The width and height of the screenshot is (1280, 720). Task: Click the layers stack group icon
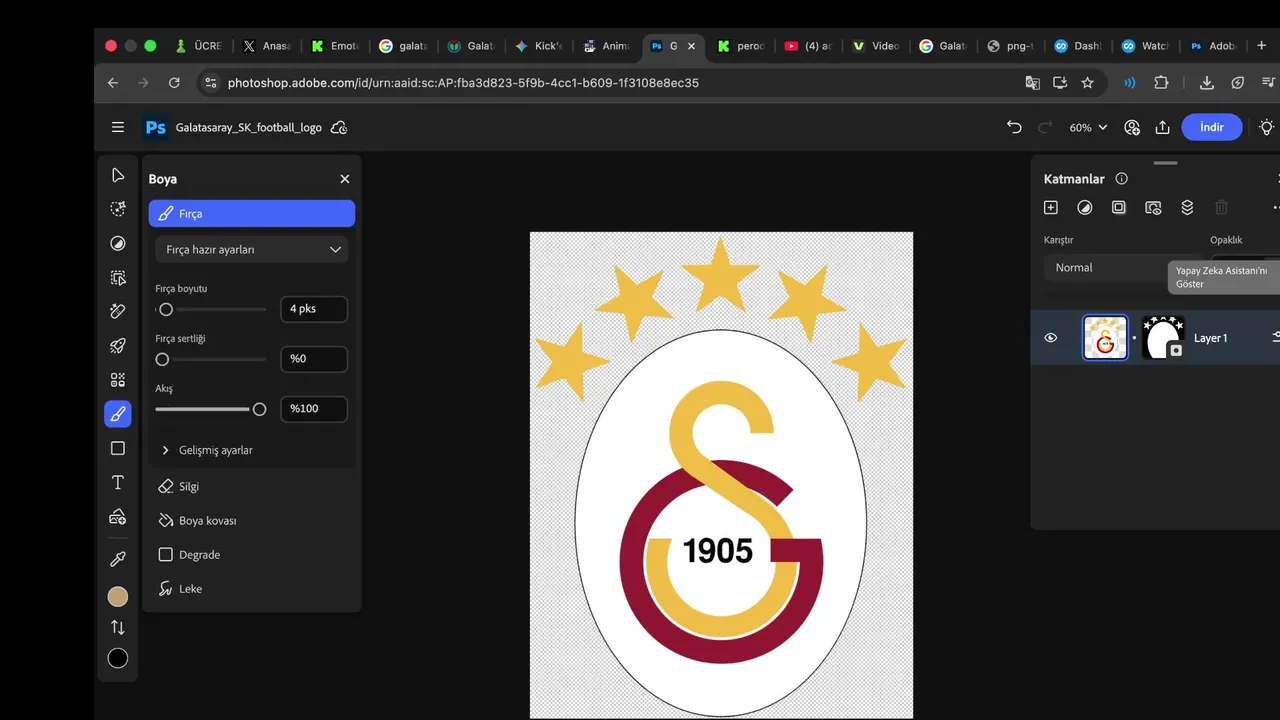click(x=1187, y=207)
